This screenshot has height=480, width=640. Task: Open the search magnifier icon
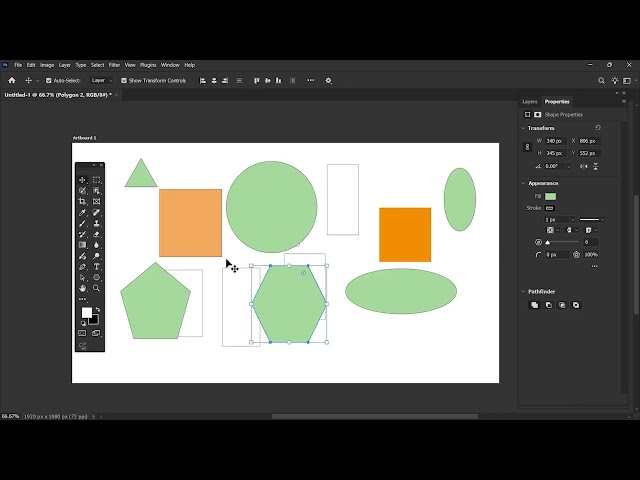tap(601, 81)
